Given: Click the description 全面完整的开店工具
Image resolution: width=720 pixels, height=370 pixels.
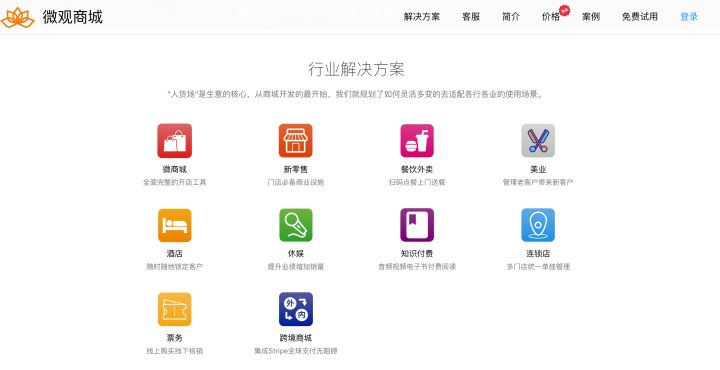Looking at the screenshot, I should 174,182.
